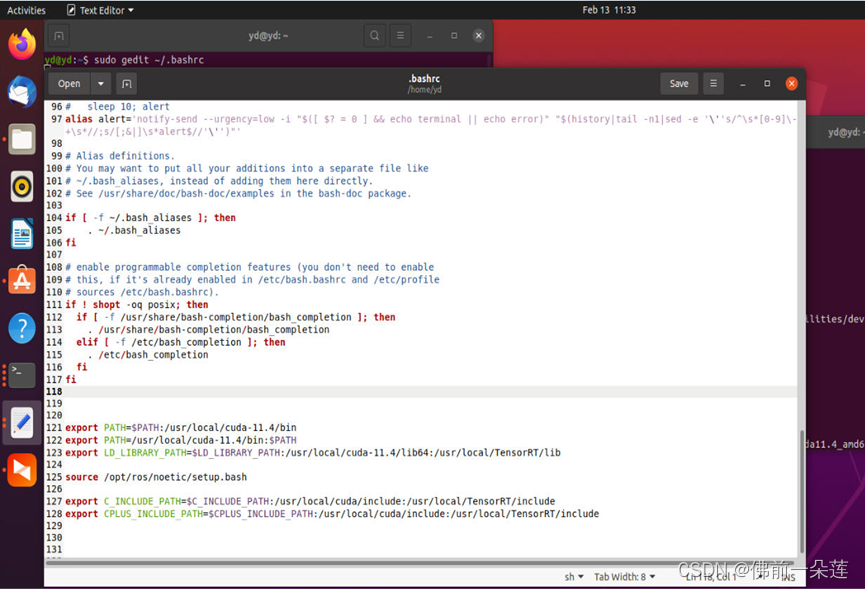The image size is (865, 589).
Task: Click the C_INCLUDE_PATH export line
Action: [x=310, y=501]
